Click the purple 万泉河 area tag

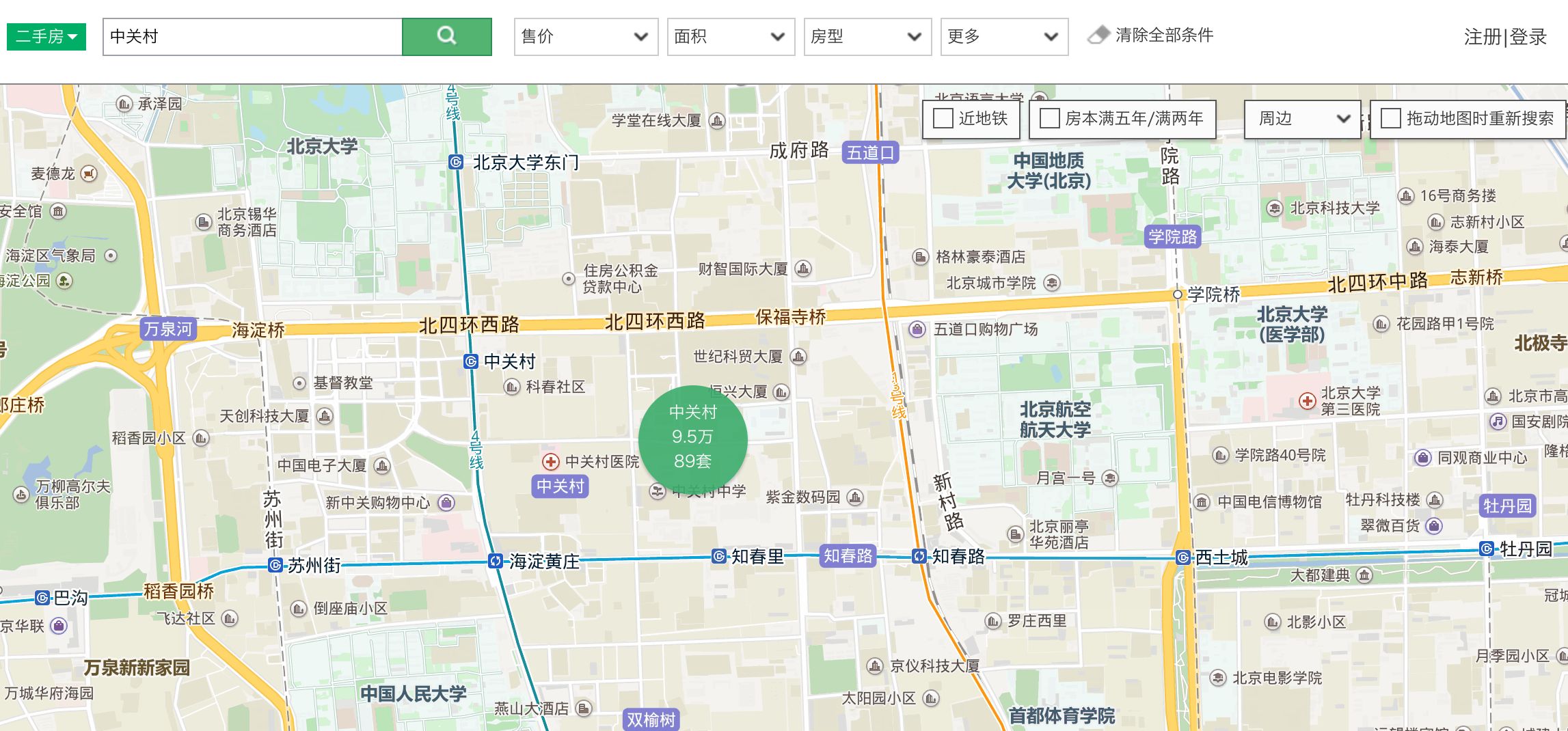168,329
